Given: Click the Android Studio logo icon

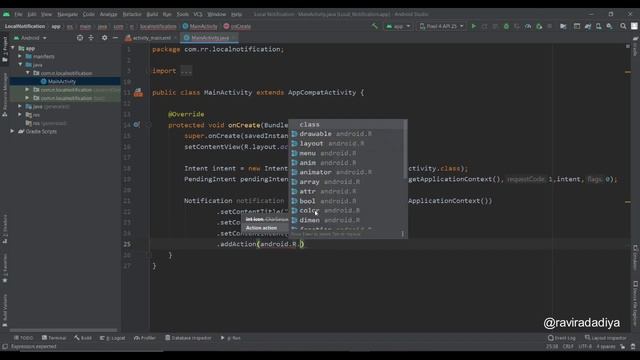Looking at the screenshot, I should (x=6, y=14).
